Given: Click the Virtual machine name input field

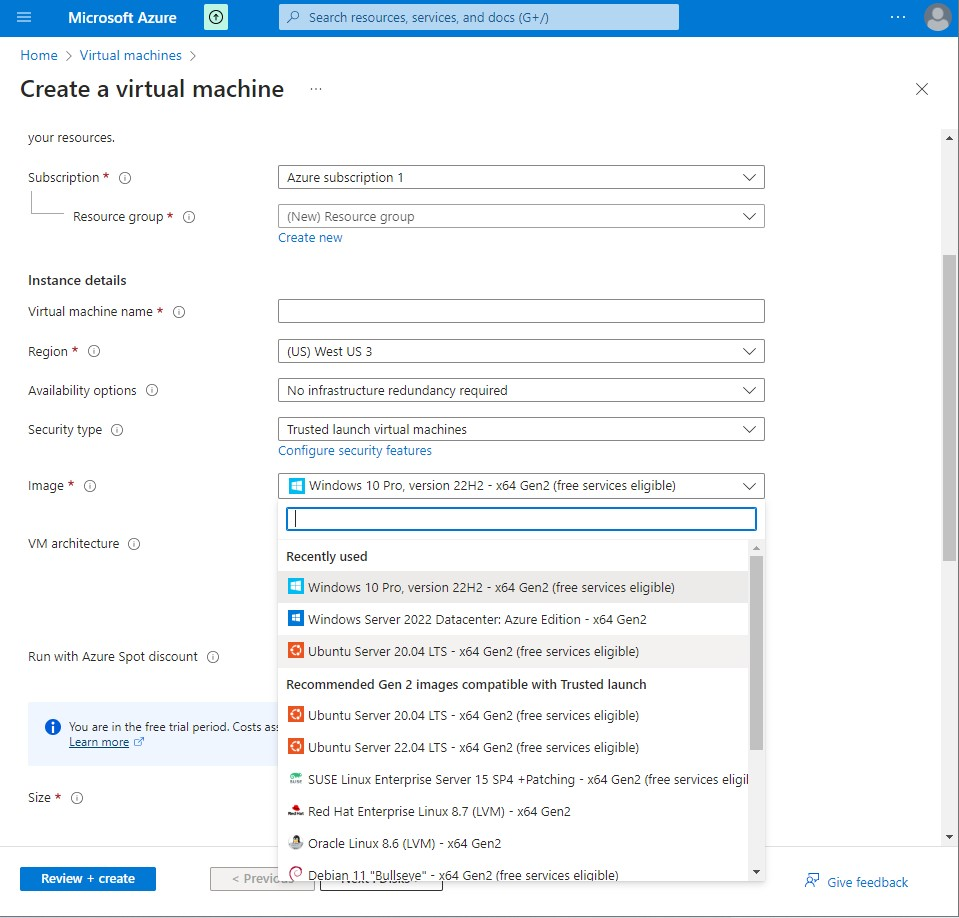Looking at the screenshot, I should coord(520,310).
